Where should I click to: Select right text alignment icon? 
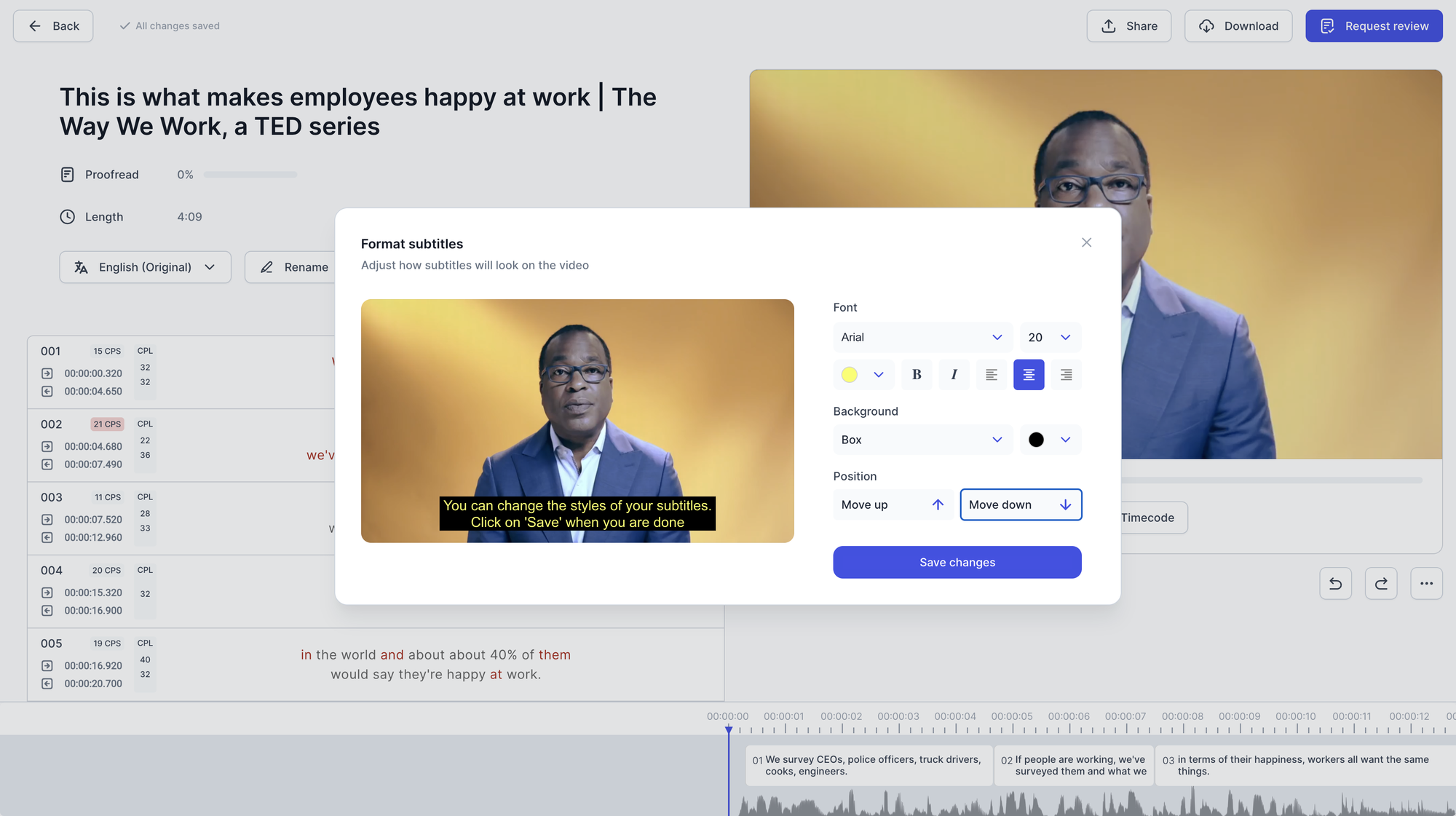(1066, 374)
